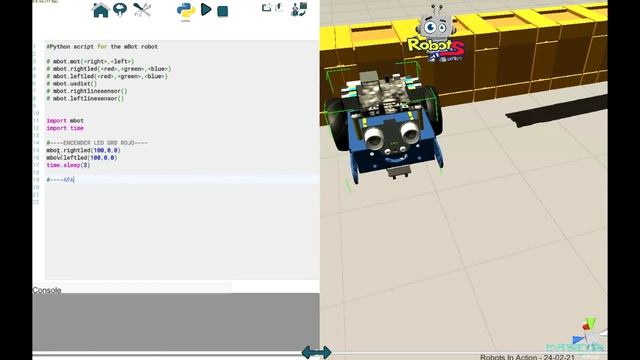
Task: Place cursor in the code line '#----APA'
Action: [x=60, y=180]
